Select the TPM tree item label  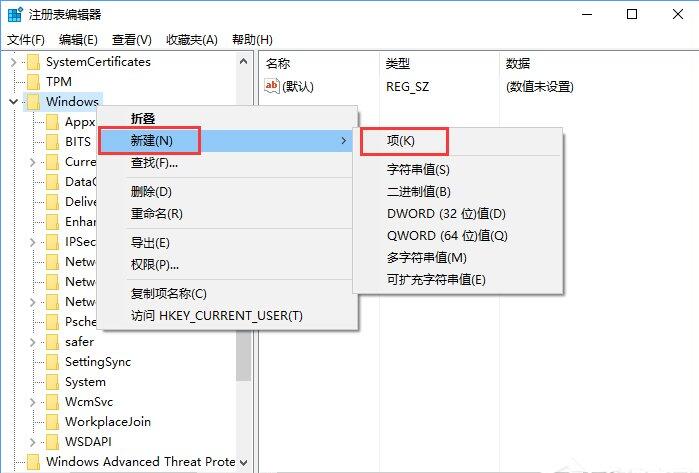(x=59, y=82)
